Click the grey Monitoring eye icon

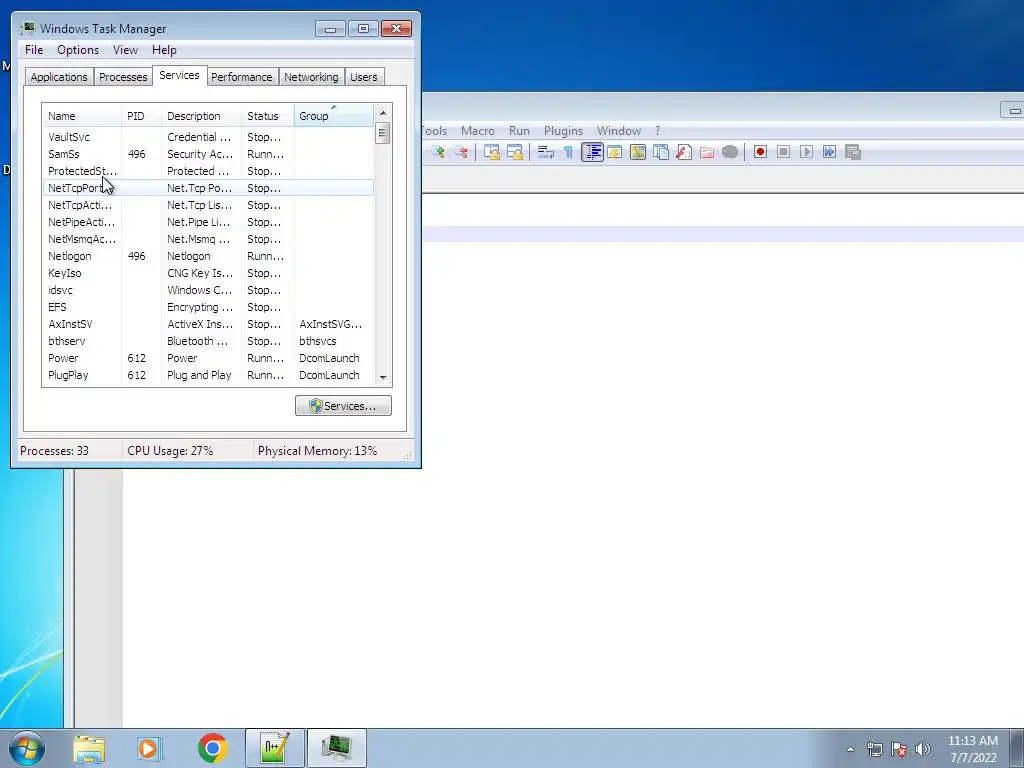[730, 152]
